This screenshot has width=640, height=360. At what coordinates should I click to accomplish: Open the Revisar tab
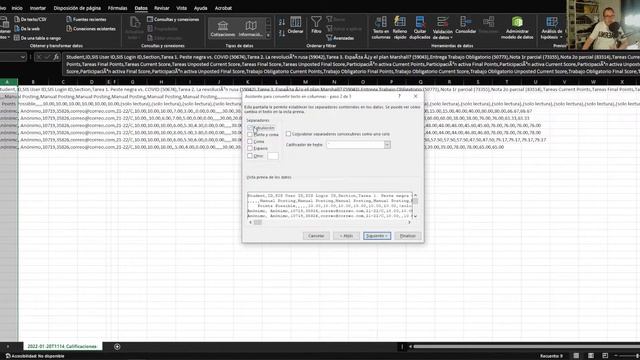coord(162,8)
